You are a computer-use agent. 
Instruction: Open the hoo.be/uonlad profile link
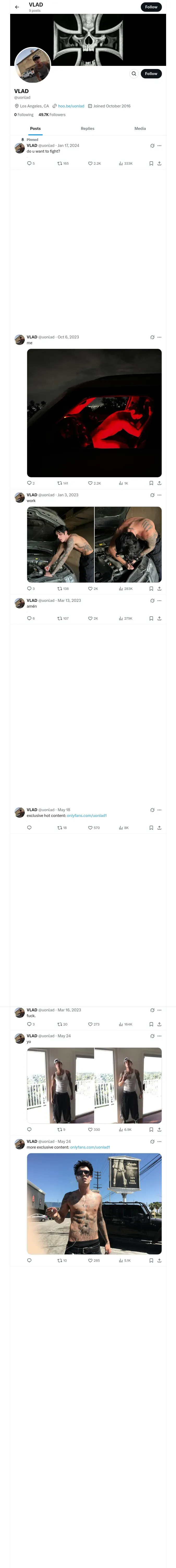tap(71, 106)
